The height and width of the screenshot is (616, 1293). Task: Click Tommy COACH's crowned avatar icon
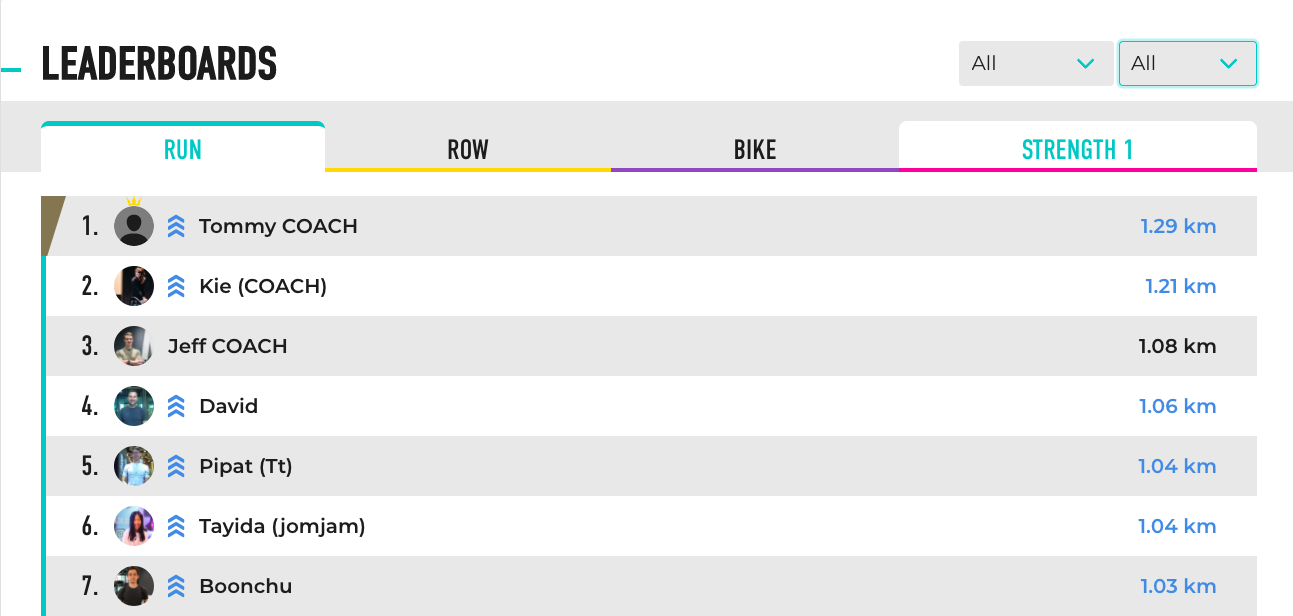[134, 225]
